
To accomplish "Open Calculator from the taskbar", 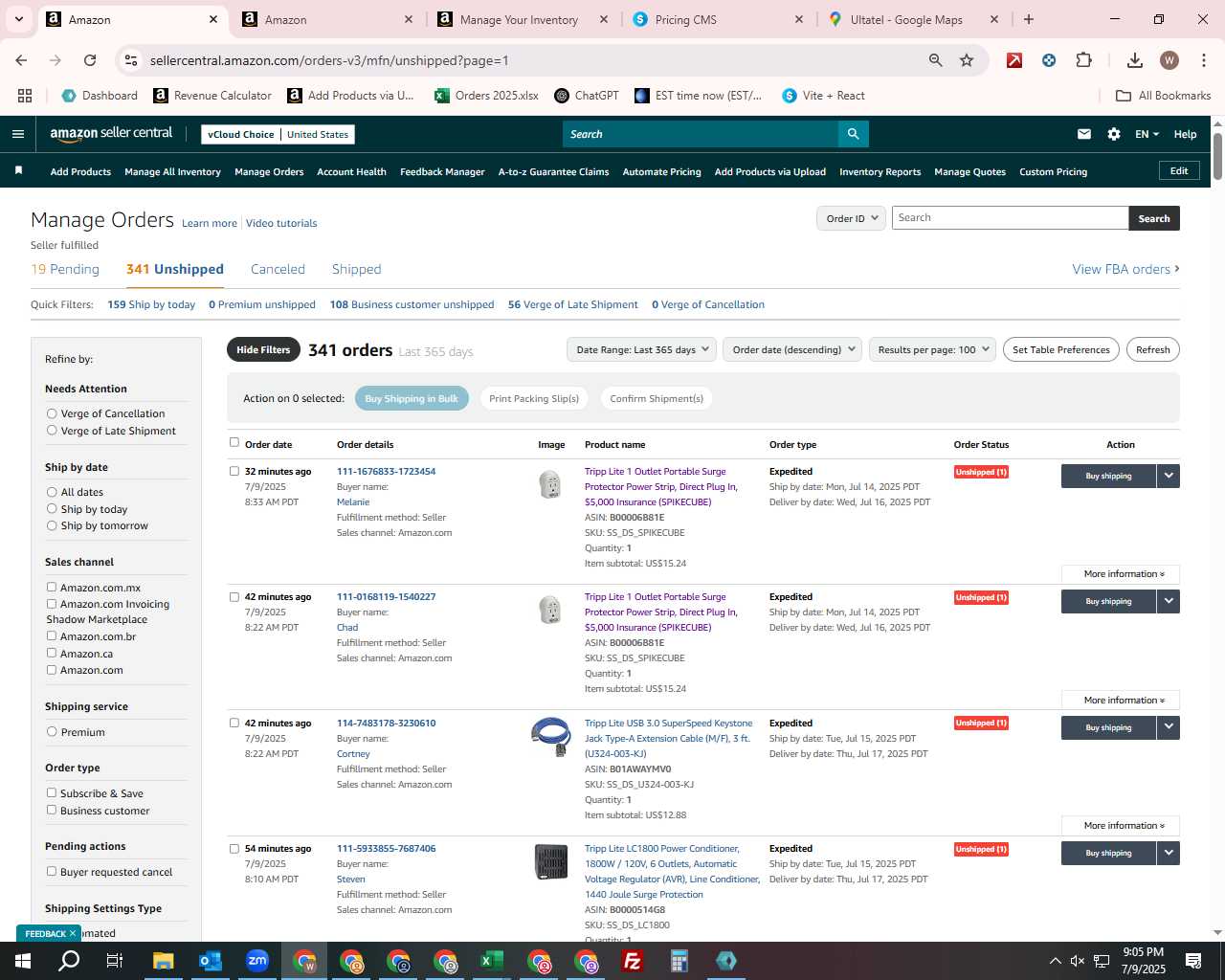I will pos(679,961).
